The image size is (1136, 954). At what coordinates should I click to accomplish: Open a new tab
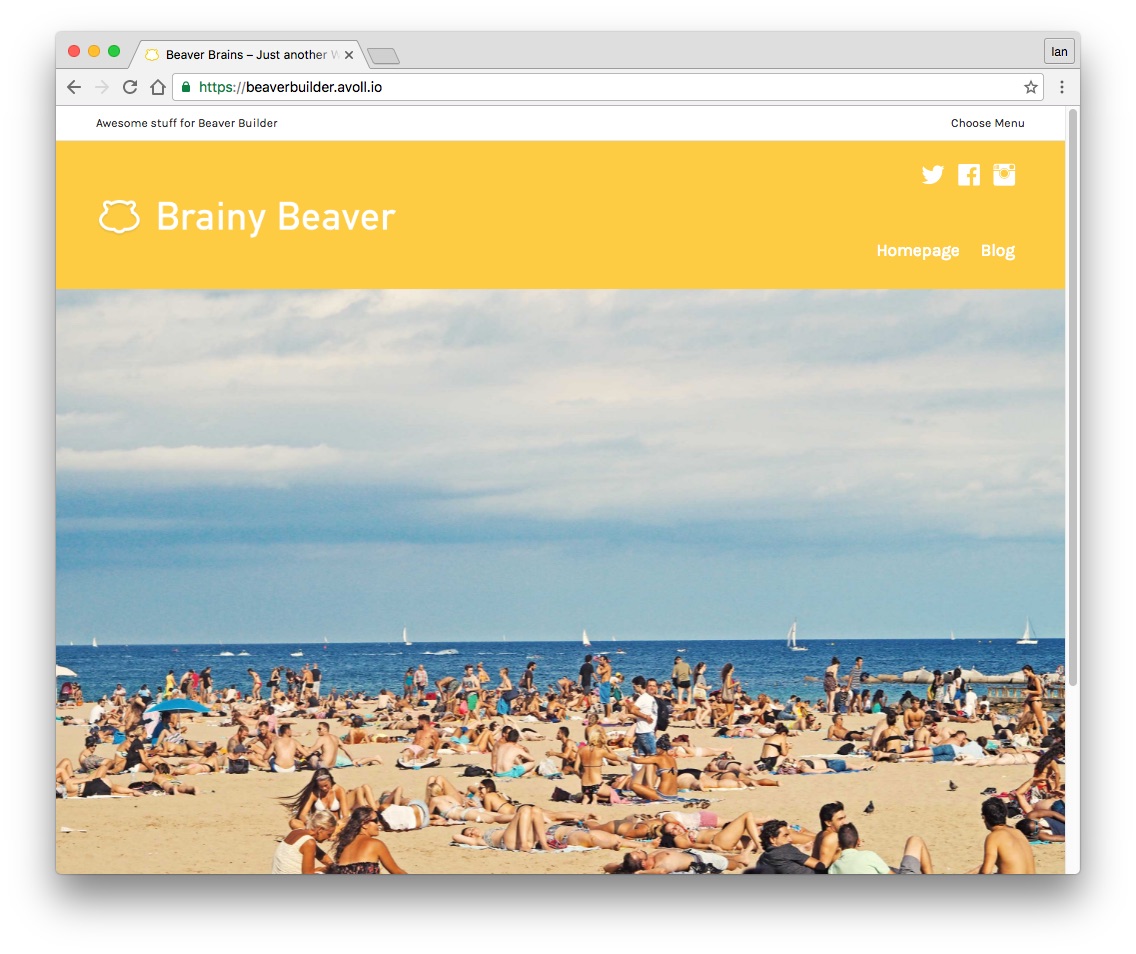pyautogui.click(x=383, y=56)
